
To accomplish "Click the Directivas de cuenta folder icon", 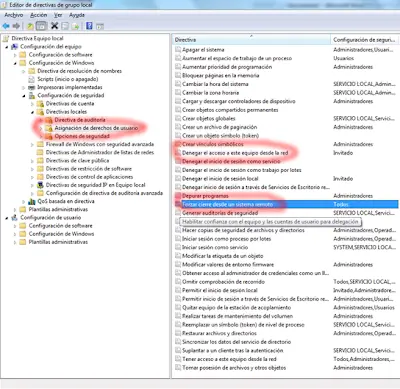I will click(x=40, y=104).
